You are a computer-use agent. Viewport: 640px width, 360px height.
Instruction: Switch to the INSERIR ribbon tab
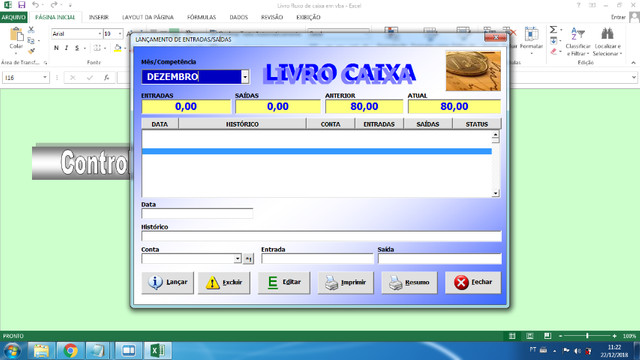(x=99, y=17)
